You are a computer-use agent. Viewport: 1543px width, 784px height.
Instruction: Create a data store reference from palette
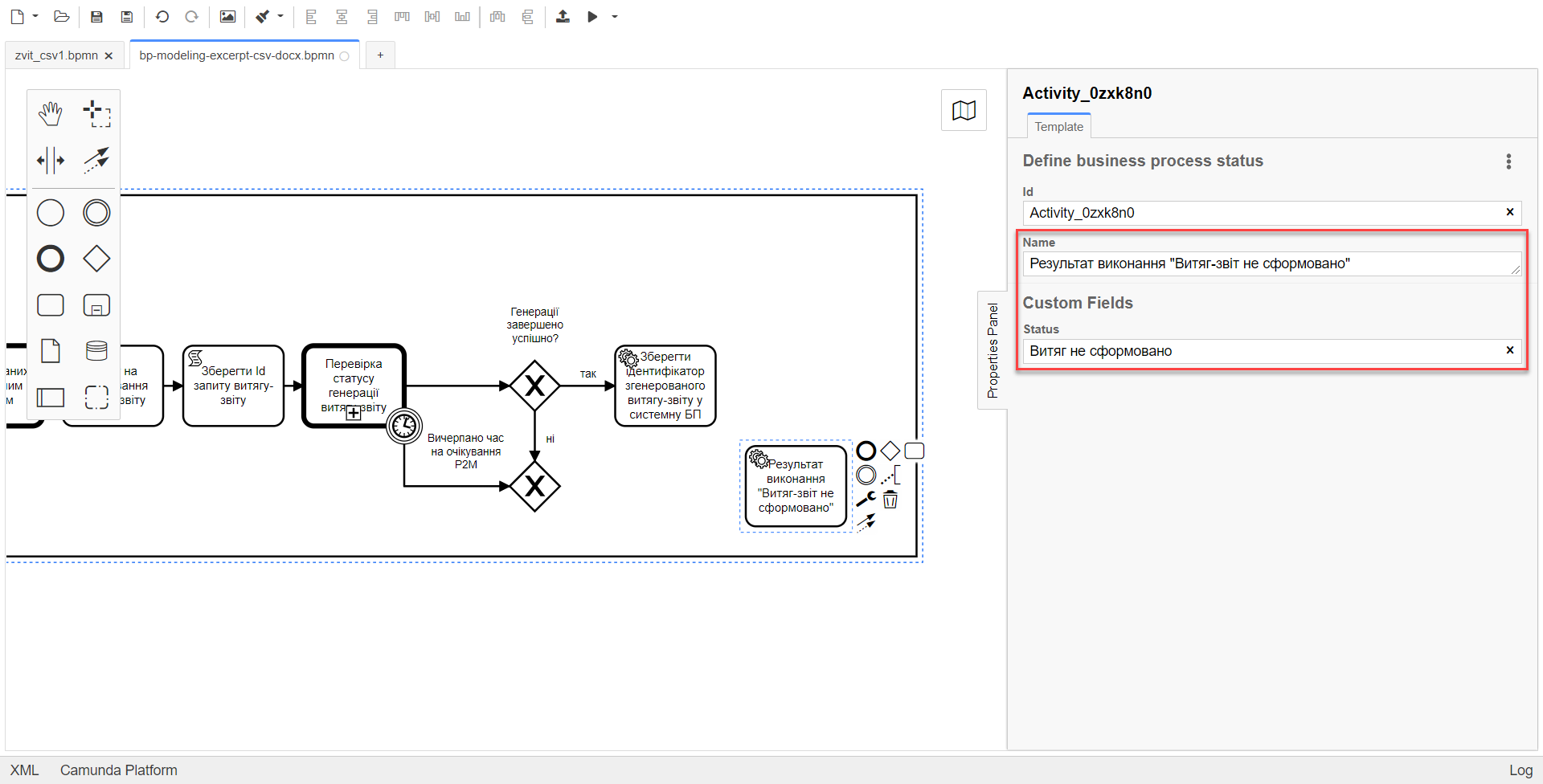click(x=96, y=351)
